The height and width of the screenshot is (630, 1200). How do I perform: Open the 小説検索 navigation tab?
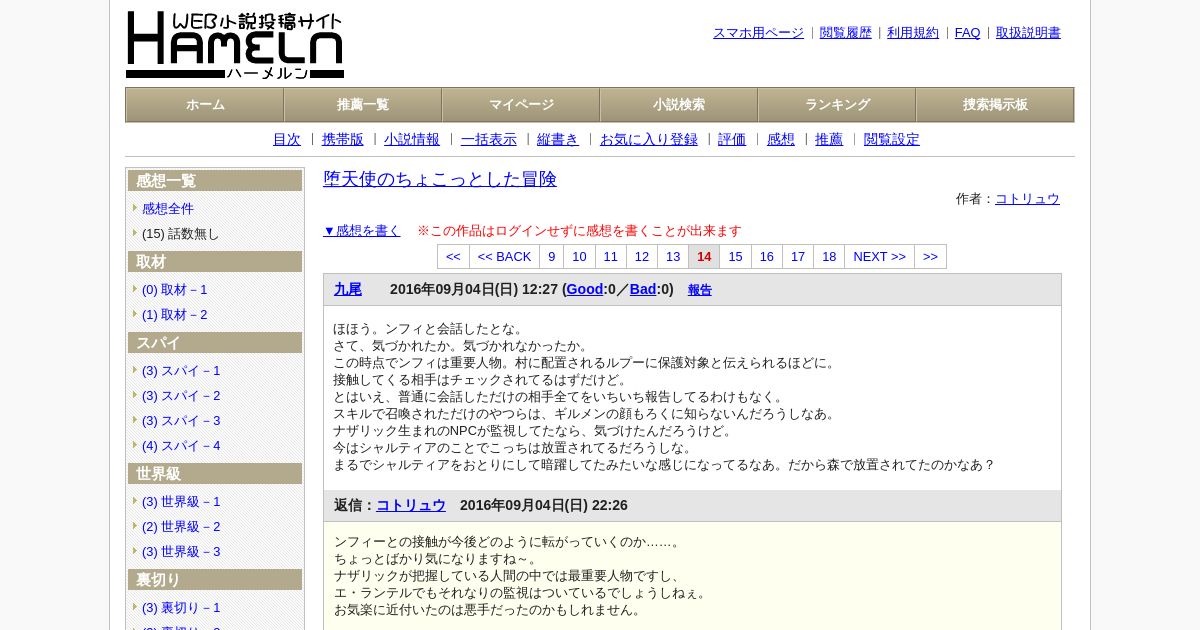coord(679,105)
